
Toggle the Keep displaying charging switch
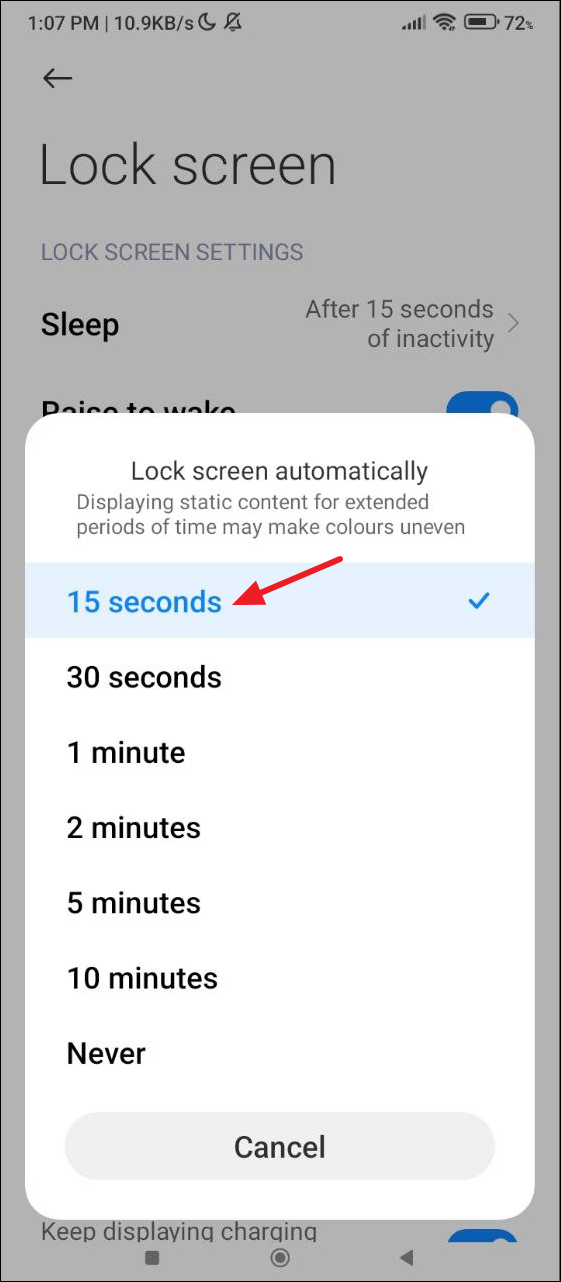pyautogui.click(x=482, y=1234)
